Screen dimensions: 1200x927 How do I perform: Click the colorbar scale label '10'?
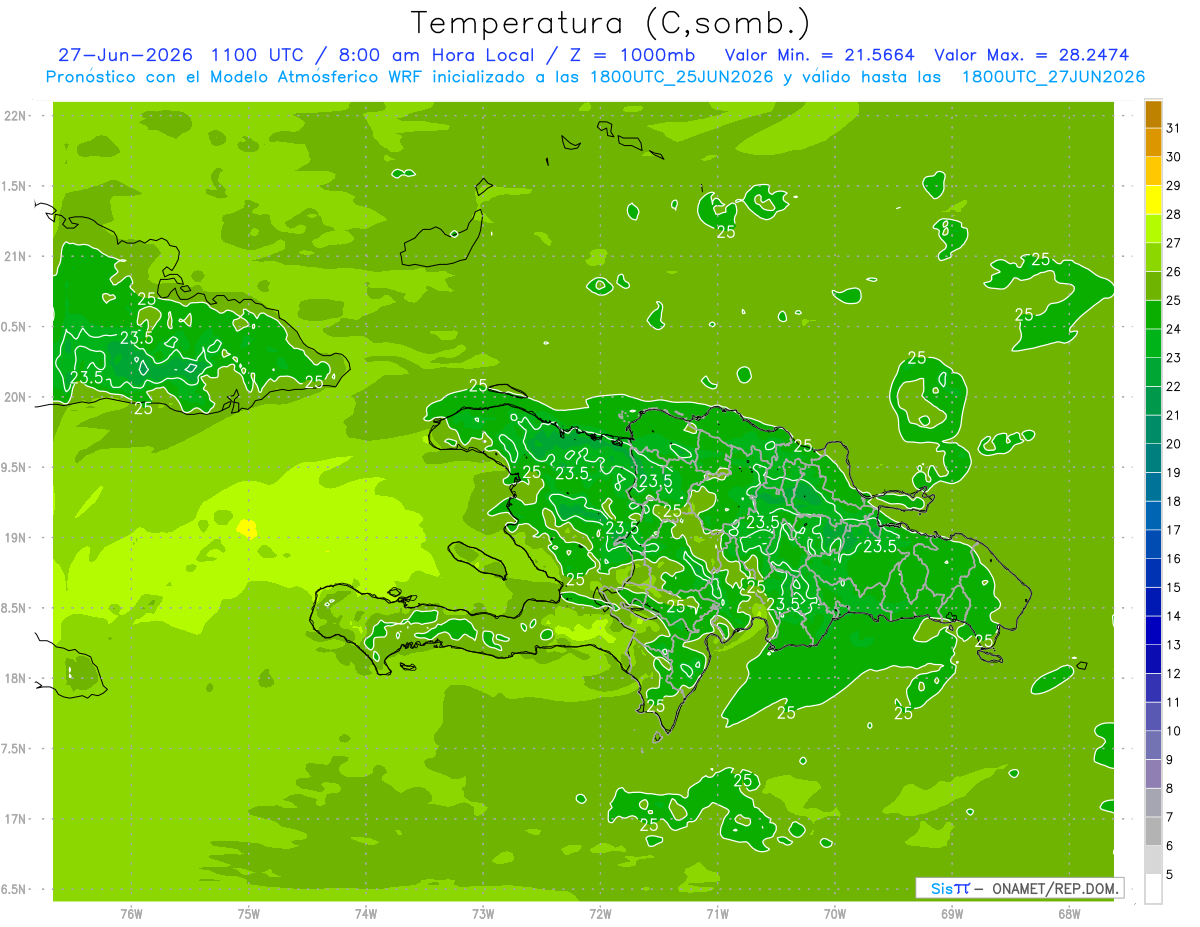click(x=1174, y=732)
